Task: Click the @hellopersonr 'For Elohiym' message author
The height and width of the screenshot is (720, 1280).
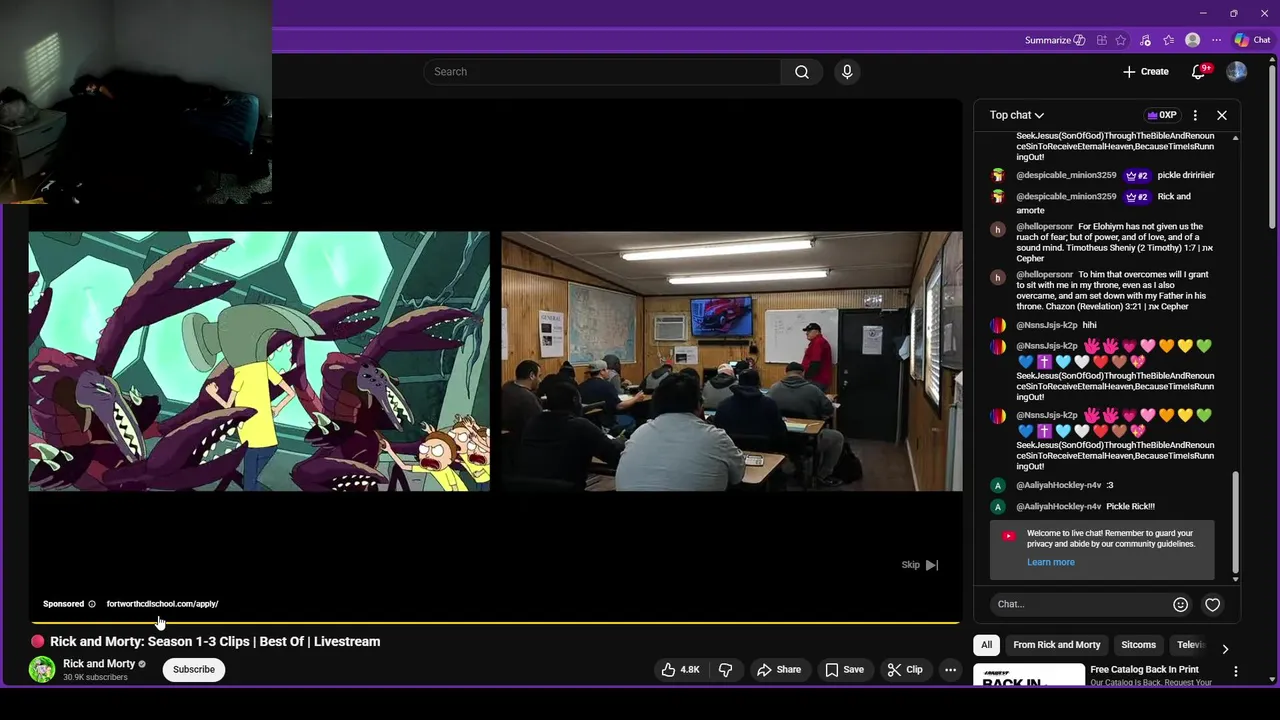Action: [1045, 227]
